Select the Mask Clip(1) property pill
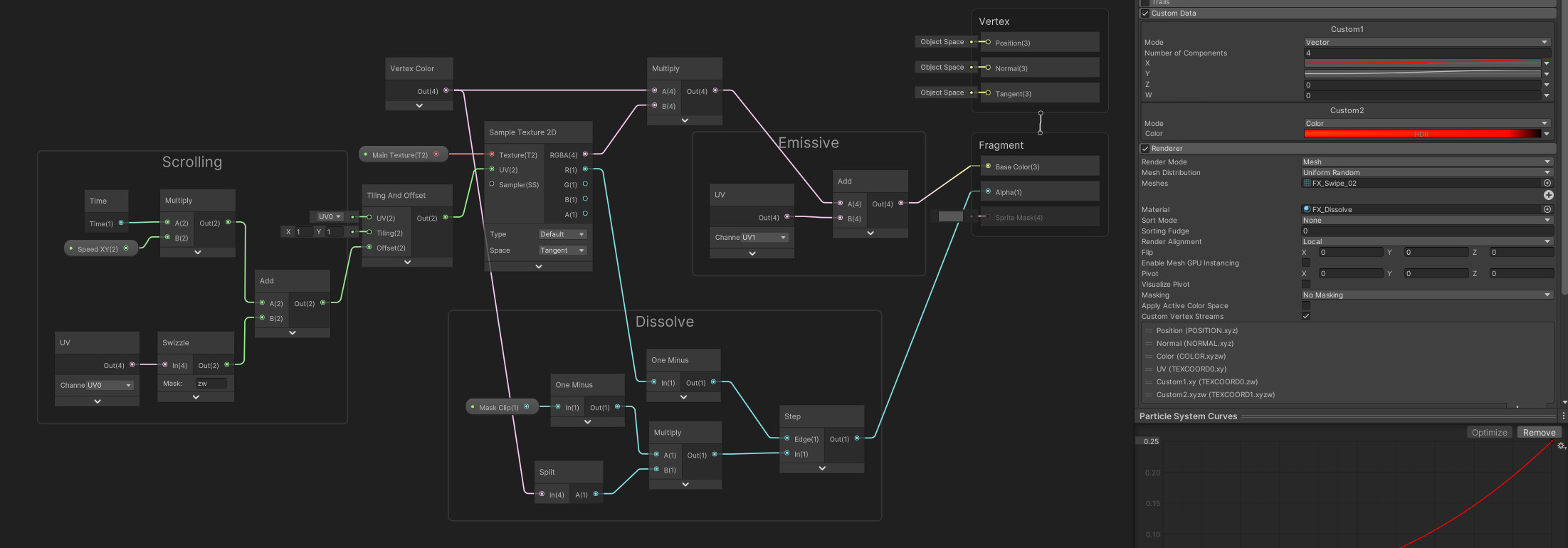1568x548 pixels. 502,407
